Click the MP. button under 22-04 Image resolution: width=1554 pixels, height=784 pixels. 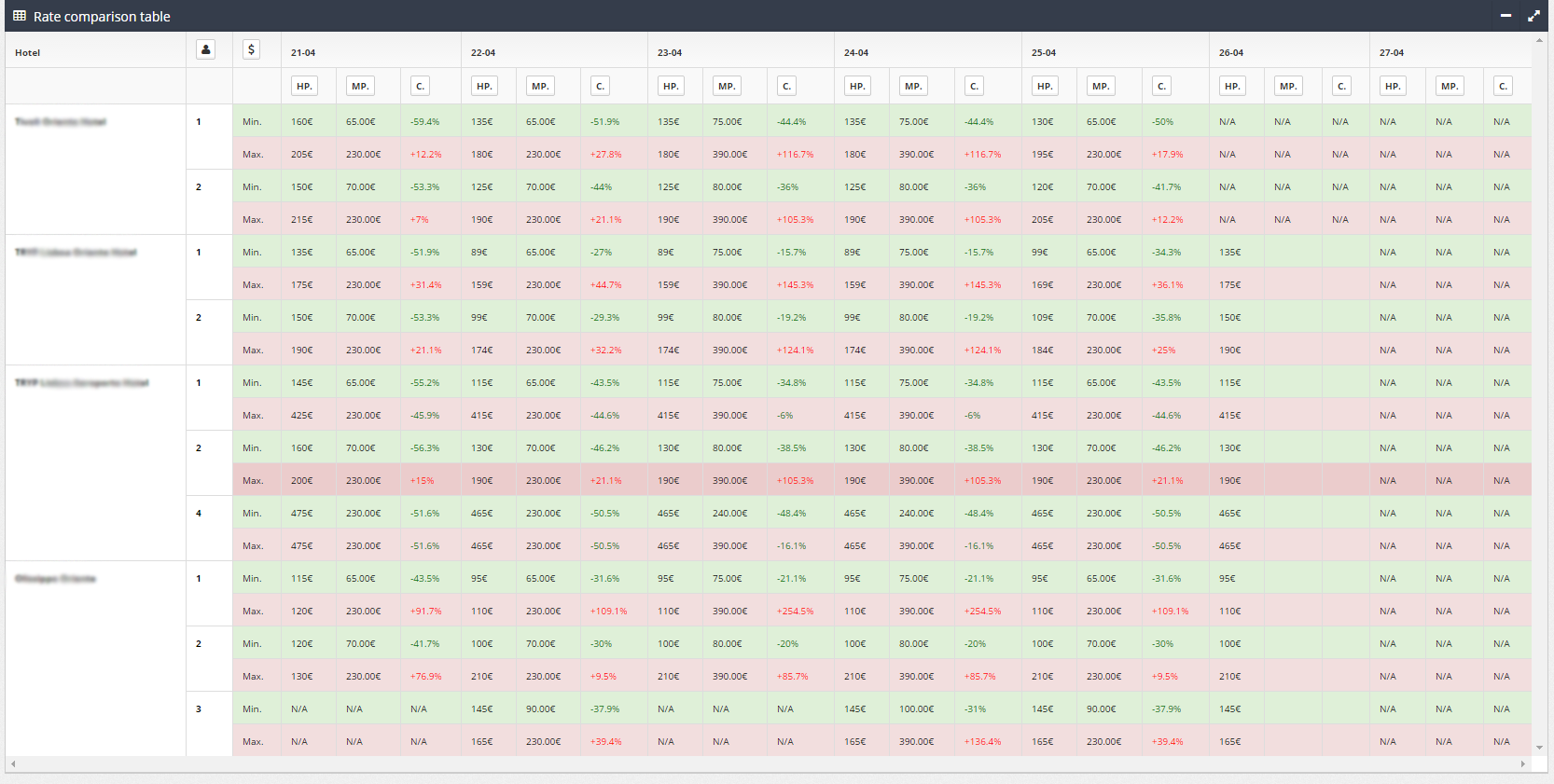click(x=540, y=86)
